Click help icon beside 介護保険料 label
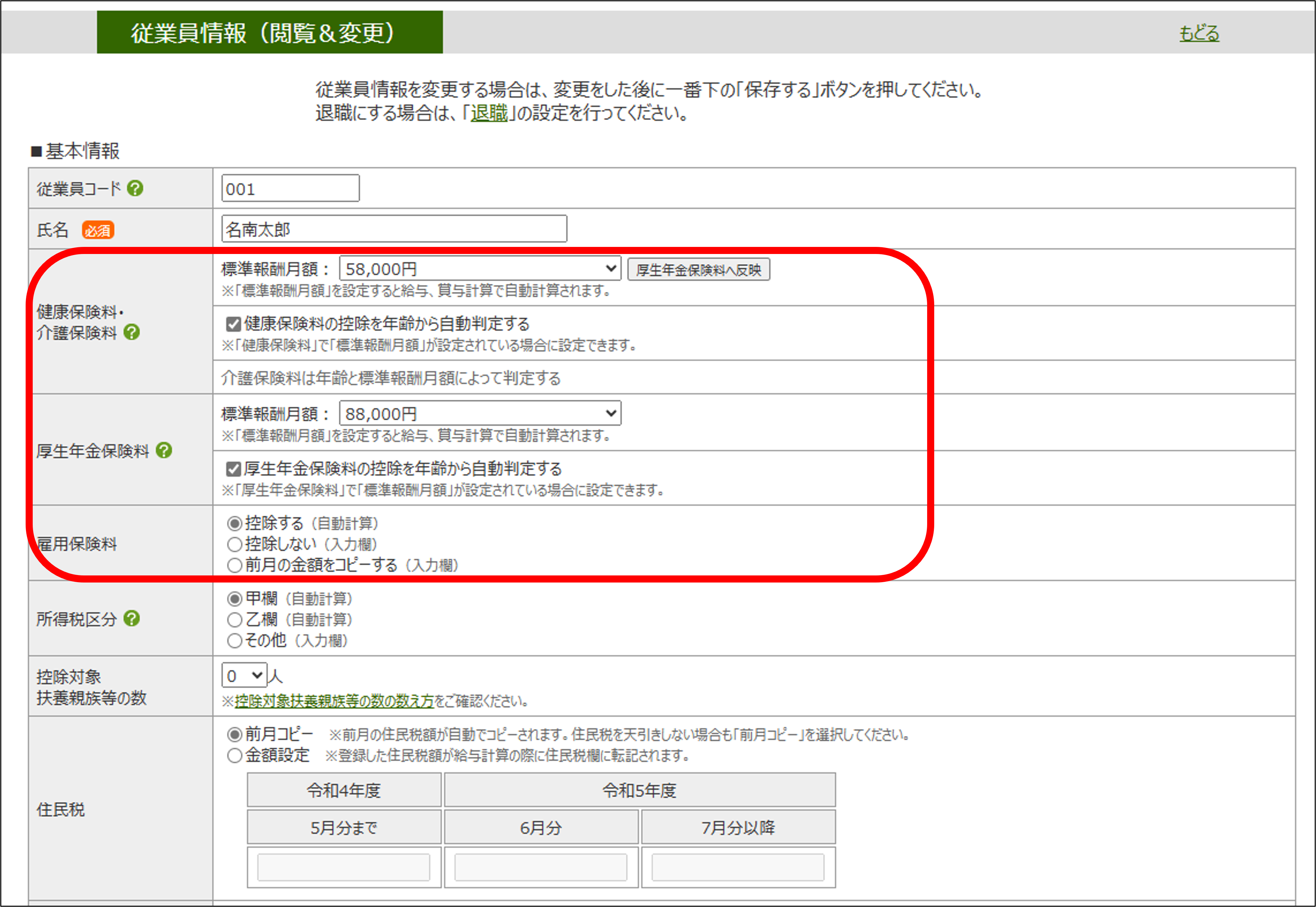Viewport: 1316px width, 907px height. (131, 332)
